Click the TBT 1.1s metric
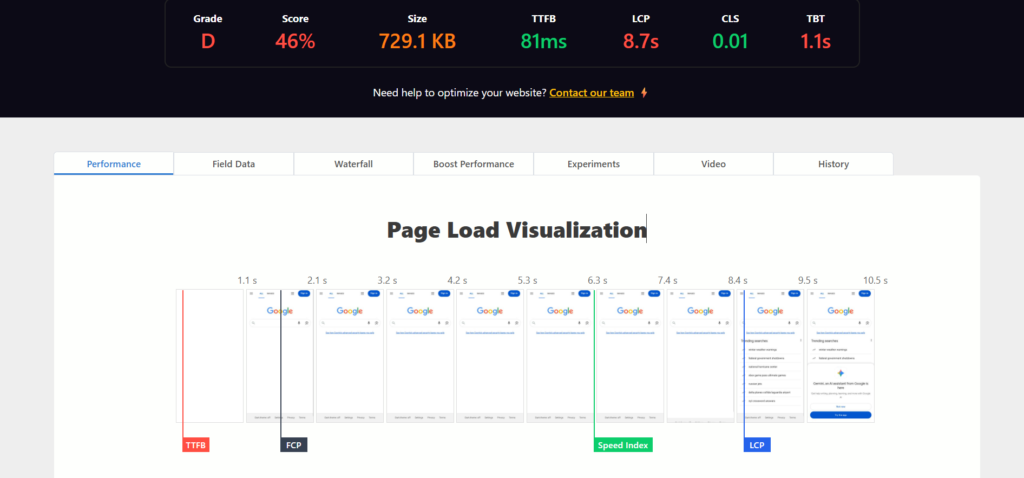1024x478 pixels. click(815, 41)
